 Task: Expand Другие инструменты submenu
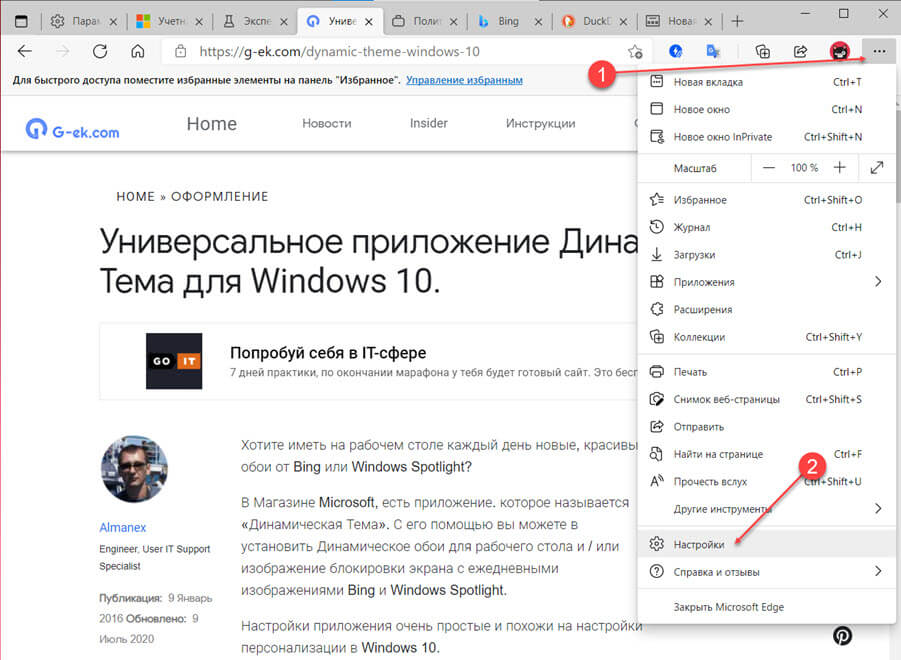pyautogui.click(x=767, y=509)
